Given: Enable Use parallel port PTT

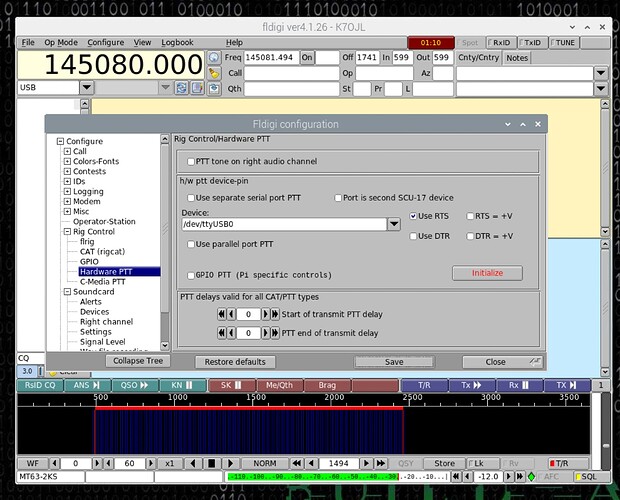Looking at the screenshot, I should coord(191,244).
